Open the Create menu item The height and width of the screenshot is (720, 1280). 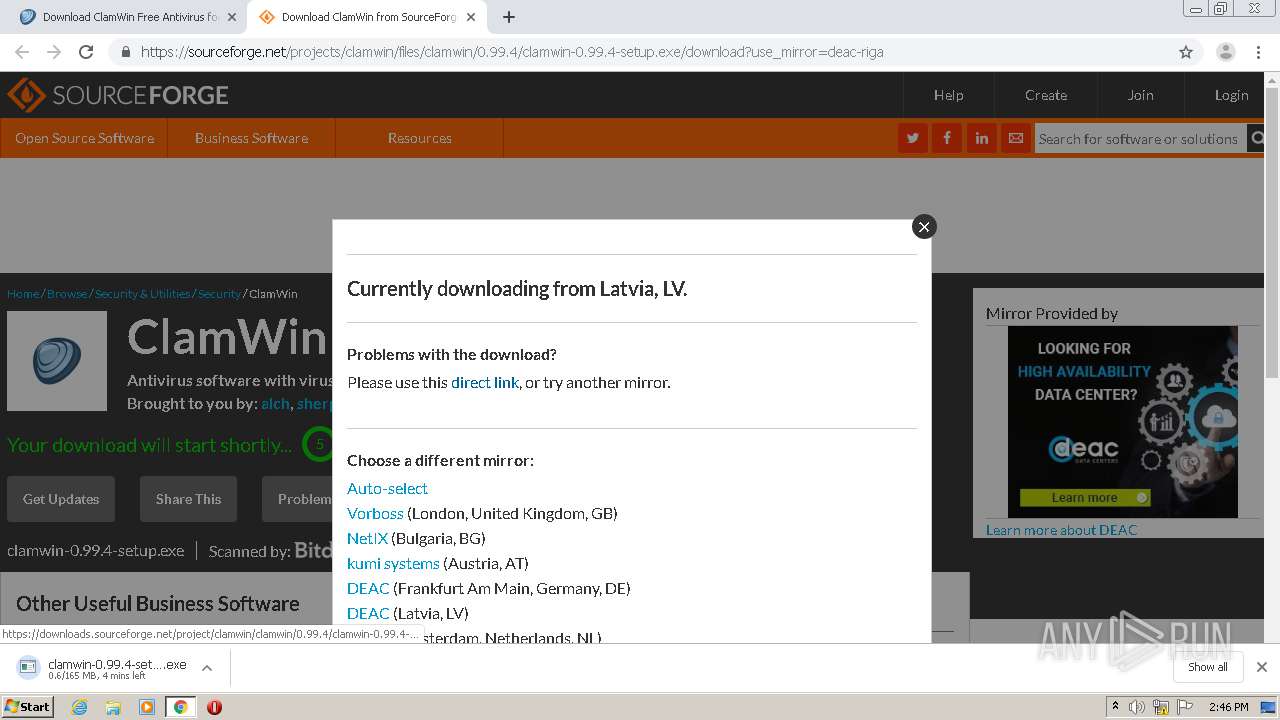coord(1046,95)
